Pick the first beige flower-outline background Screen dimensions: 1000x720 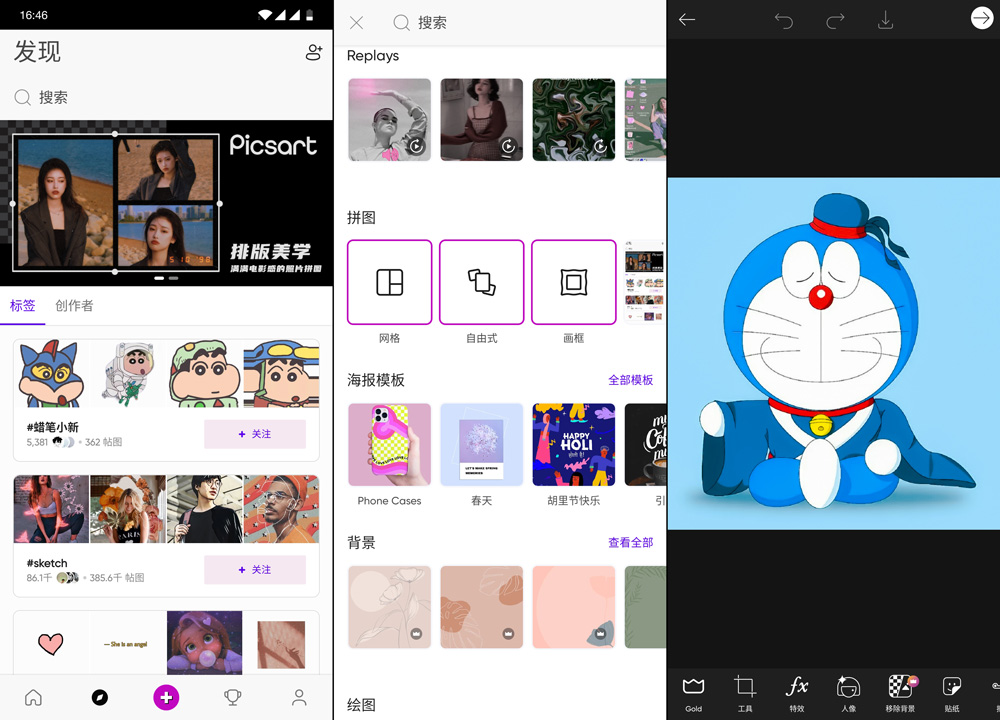[x=390, y=607]
